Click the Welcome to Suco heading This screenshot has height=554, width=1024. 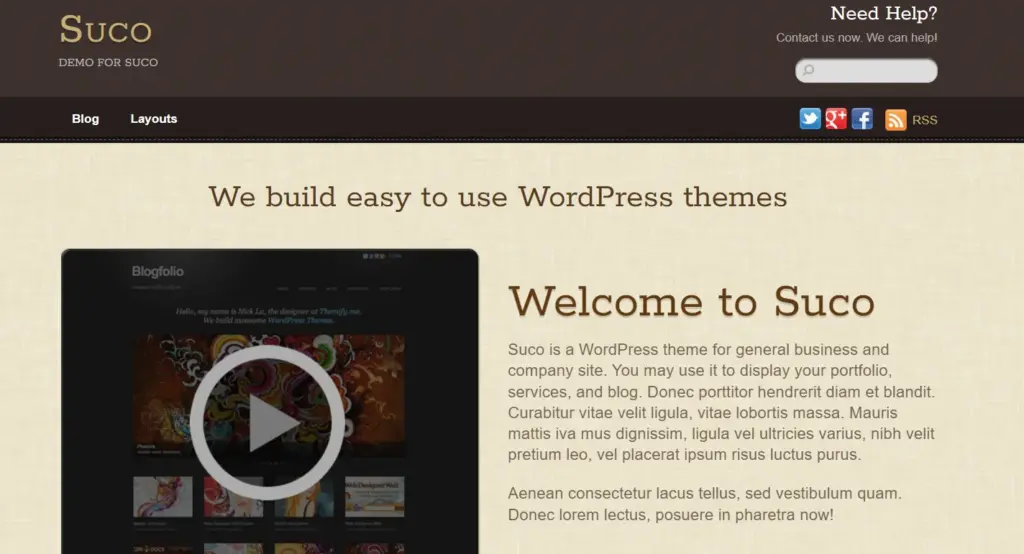[x=692, y=302]
